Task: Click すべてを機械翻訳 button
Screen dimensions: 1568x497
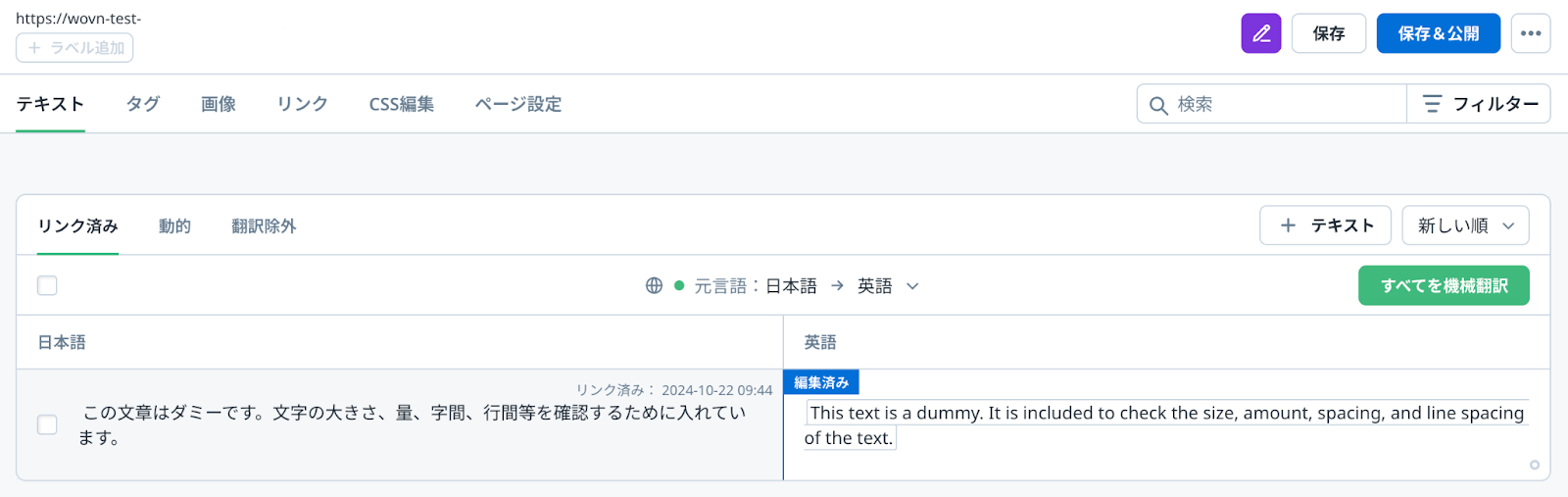Action: point(1443,285)
